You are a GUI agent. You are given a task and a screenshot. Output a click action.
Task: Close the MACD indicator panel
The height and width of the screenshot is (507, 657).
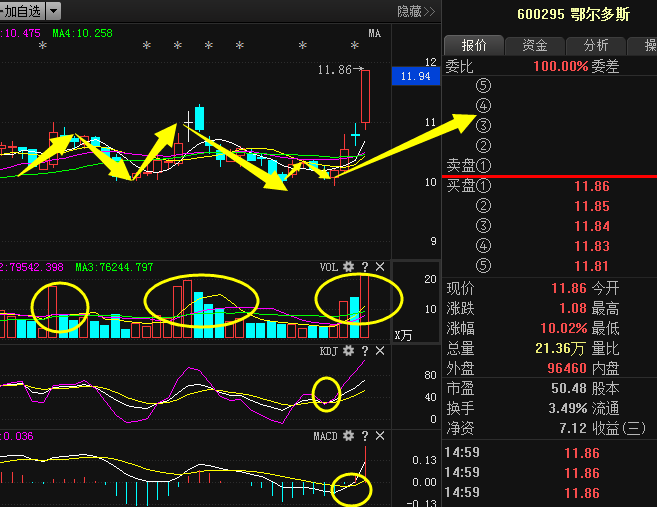(x=380, y=436)
